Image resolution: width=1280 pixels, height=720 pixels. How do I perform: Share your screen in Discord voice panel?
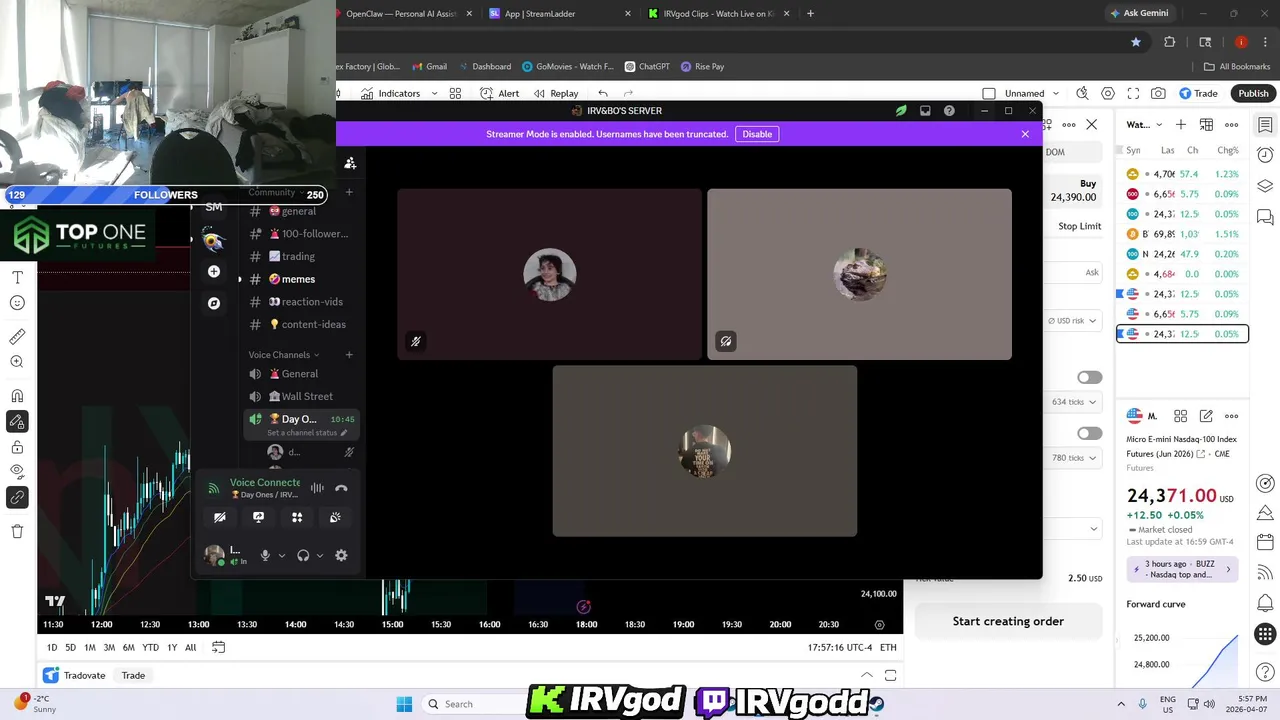[x=258, y=517]
